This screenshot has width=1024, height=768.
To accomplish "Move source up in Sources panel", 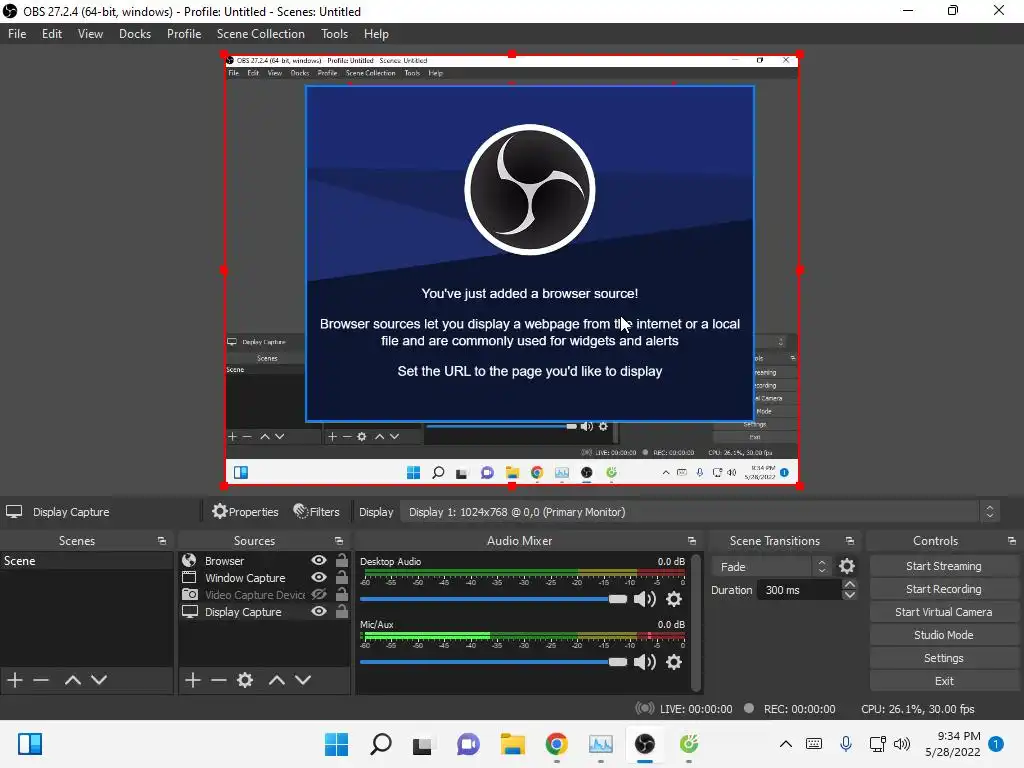I will point(277,680).
